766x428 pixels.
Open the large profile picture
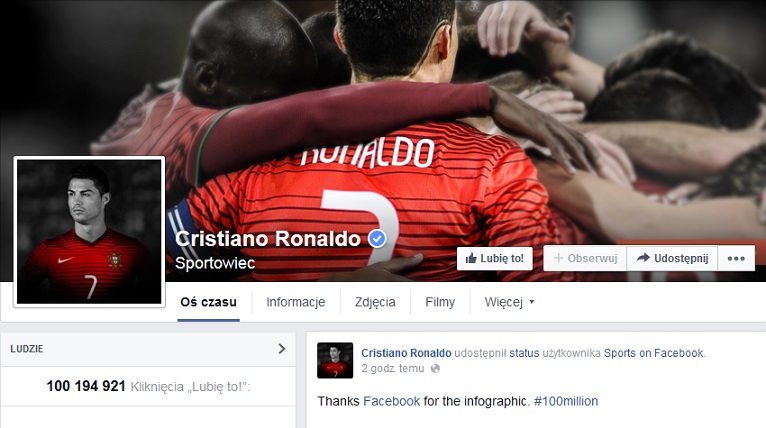tap(89, 232)
